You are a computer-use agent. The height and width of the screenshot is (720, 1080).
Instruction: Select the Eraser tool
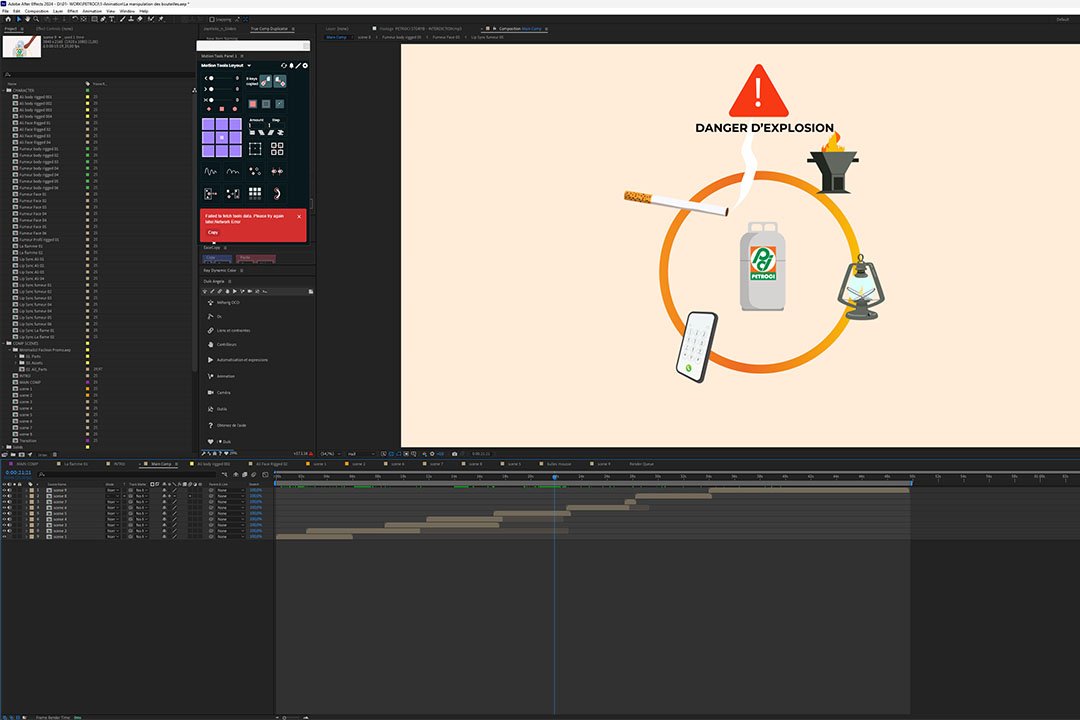coord(140,19)
